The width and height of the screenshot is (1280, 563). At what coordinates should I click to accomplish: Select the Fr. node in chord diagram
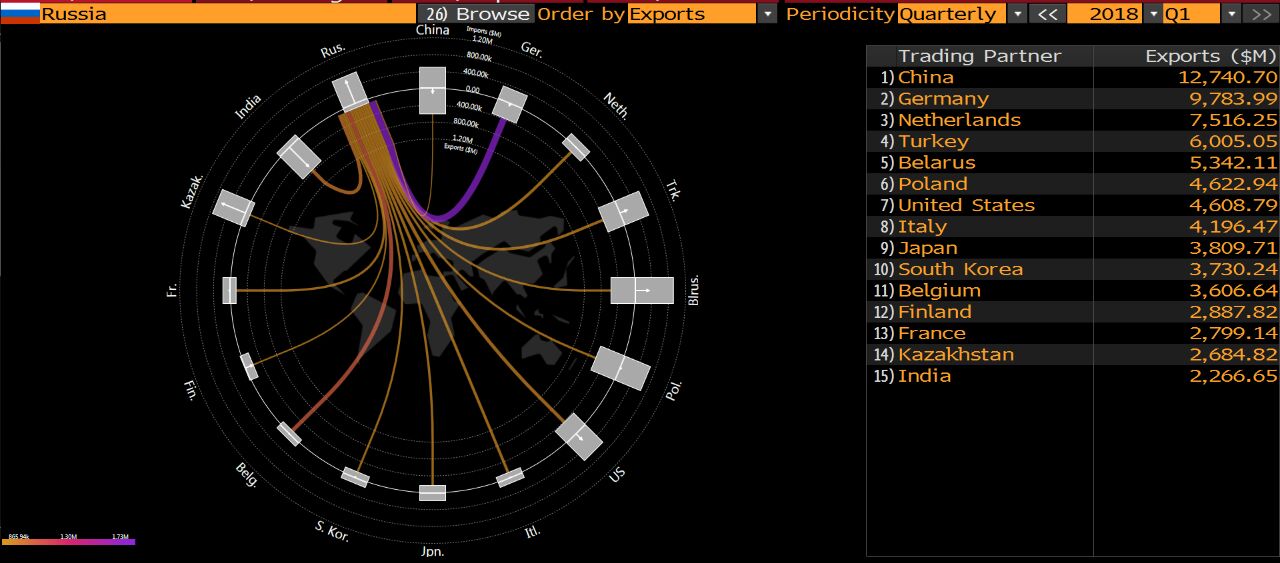[x=230, y=290]
